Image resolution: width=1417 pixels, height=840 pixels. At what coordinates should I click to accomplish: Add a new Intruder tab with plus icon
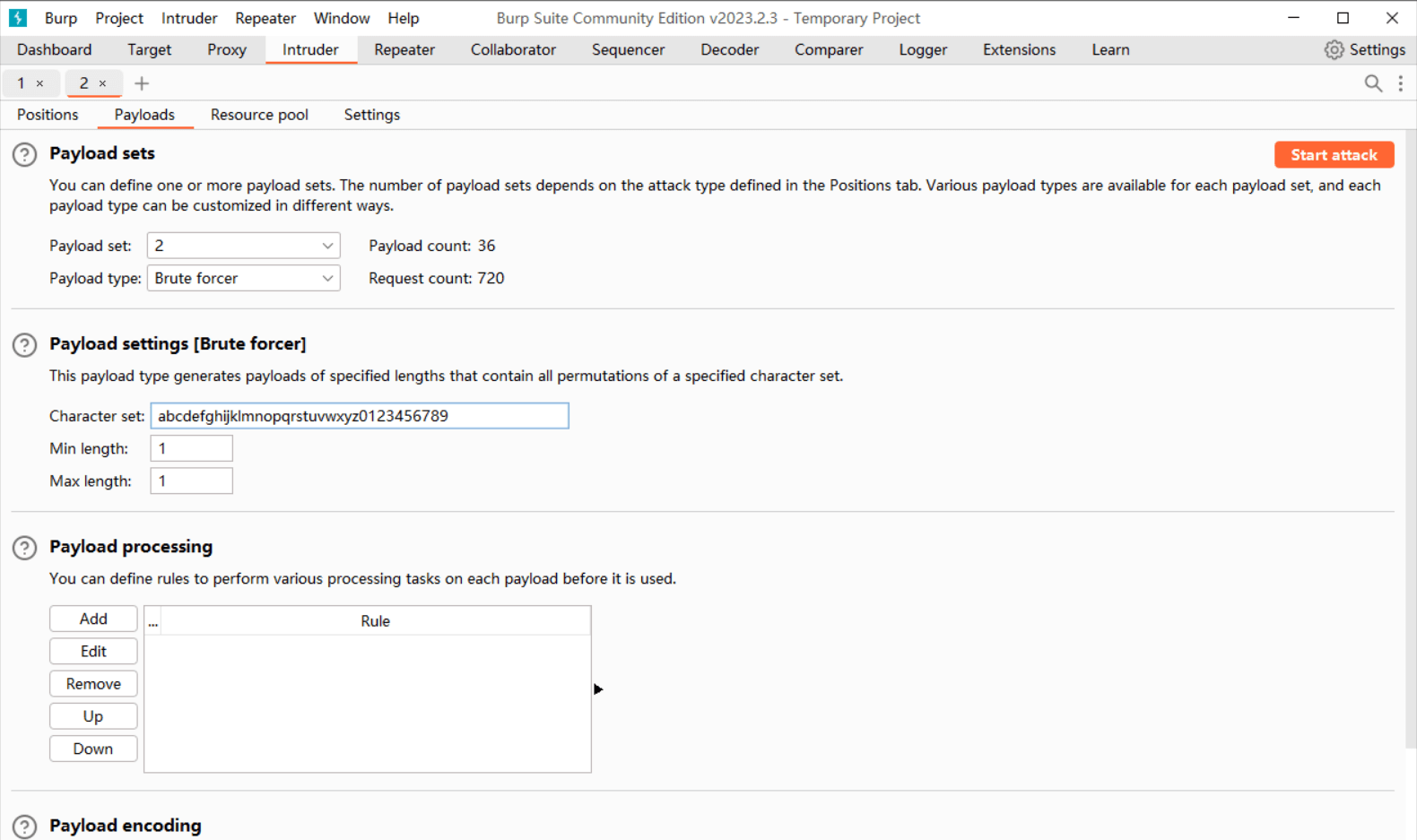coord(142,83)
